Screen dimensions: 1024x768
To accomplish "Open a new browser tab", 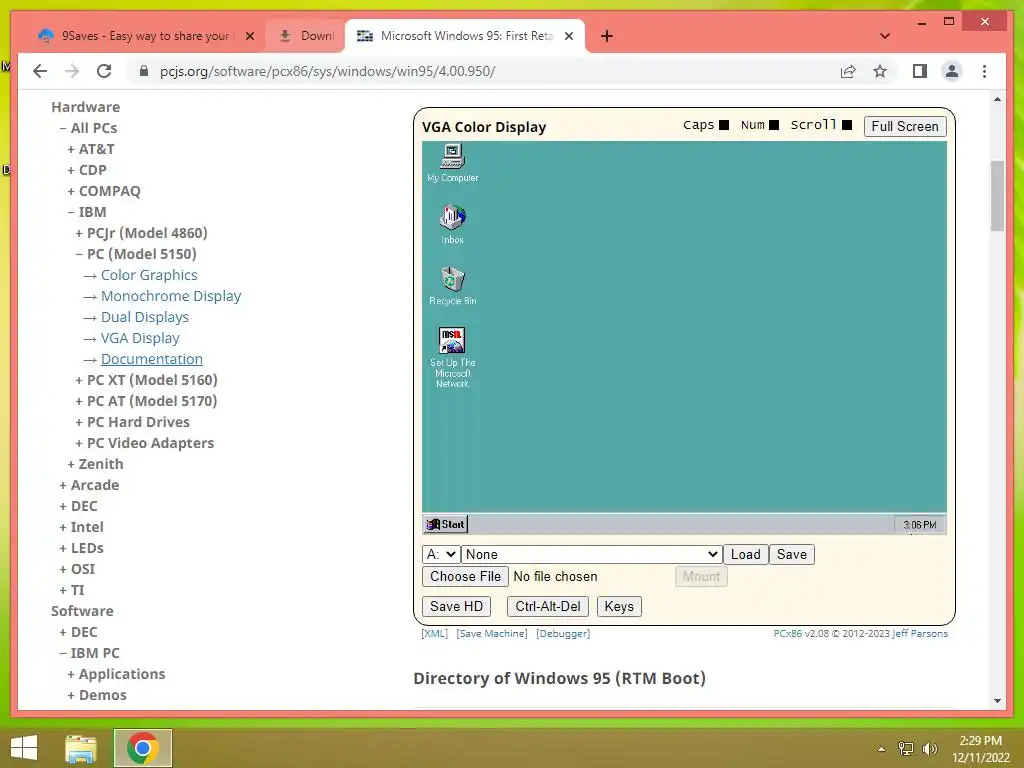I will coord(607,36).
